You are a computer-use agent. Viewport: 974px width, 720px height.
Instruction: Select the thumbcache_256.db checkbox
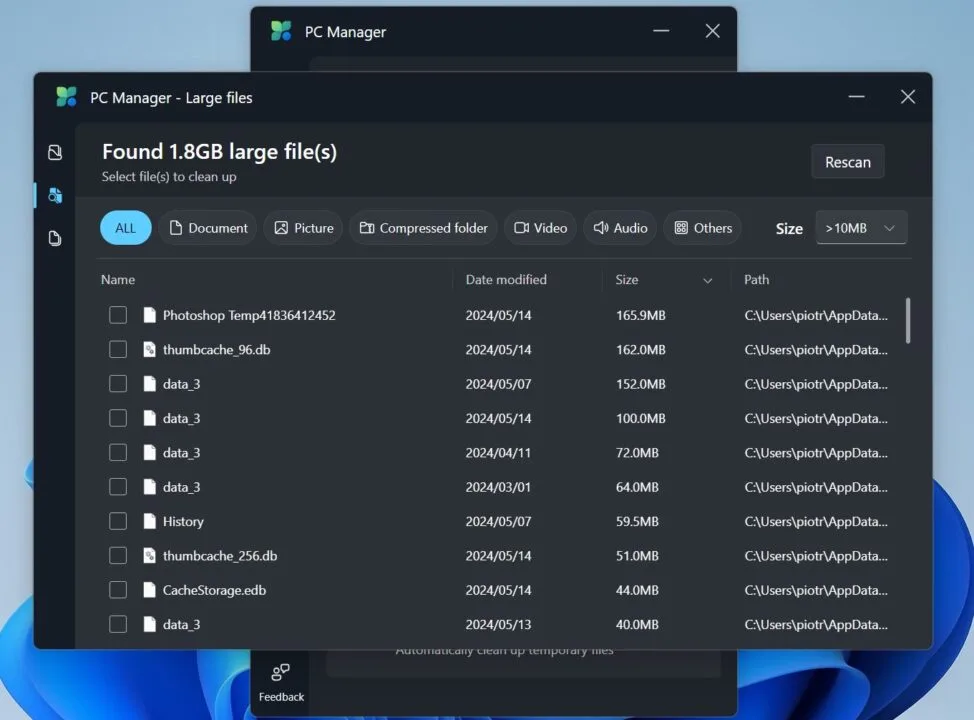pyautogui.click(x=118, y=556)
